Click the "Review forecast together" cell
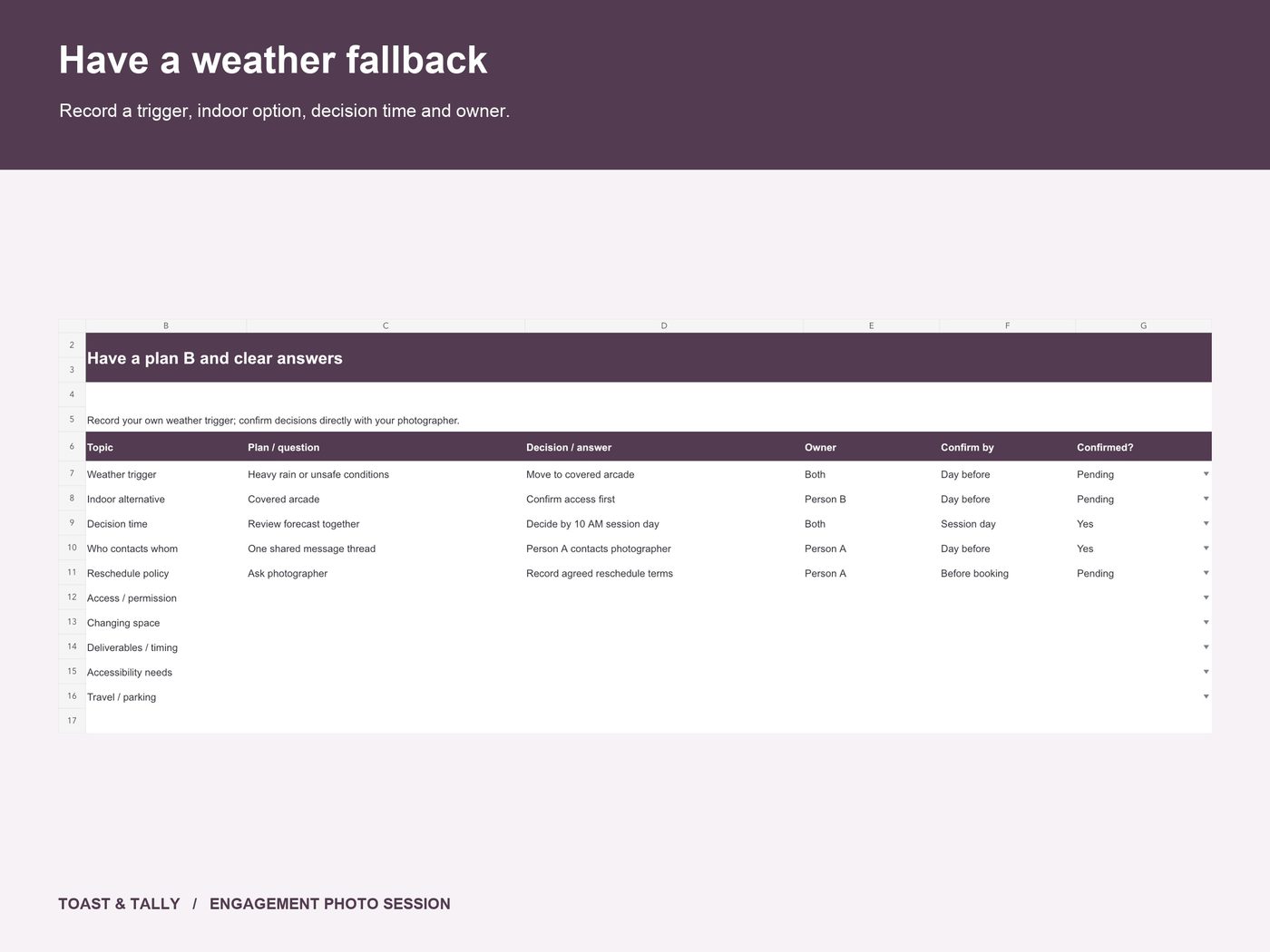The image size is (1270, 952). [x=386, y=524]
